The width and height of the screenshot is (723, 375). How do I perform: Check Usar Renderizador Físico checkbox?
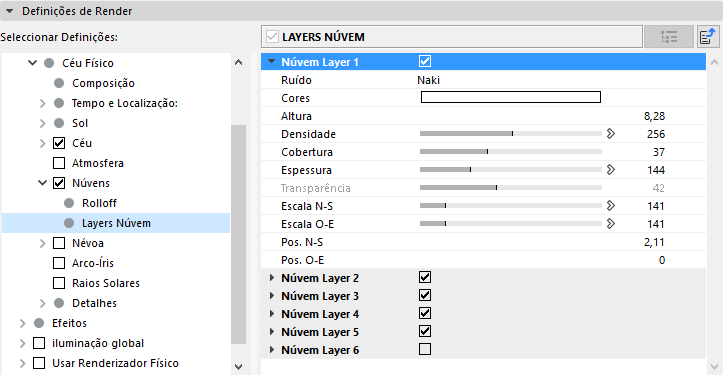tap(39, 363)
